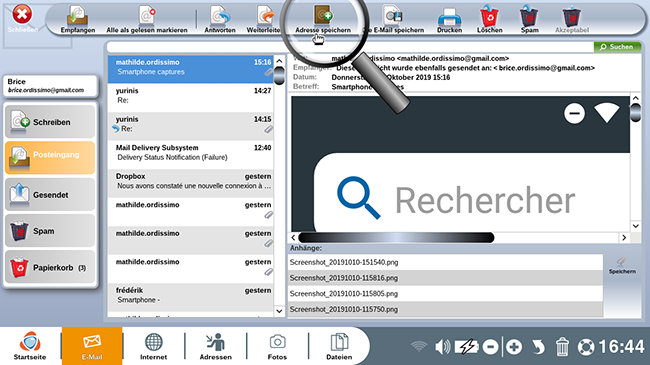
Task: Select mathilde.ordissimo 15:16 Smartphone captures mail
Action: tap(191, 69)
